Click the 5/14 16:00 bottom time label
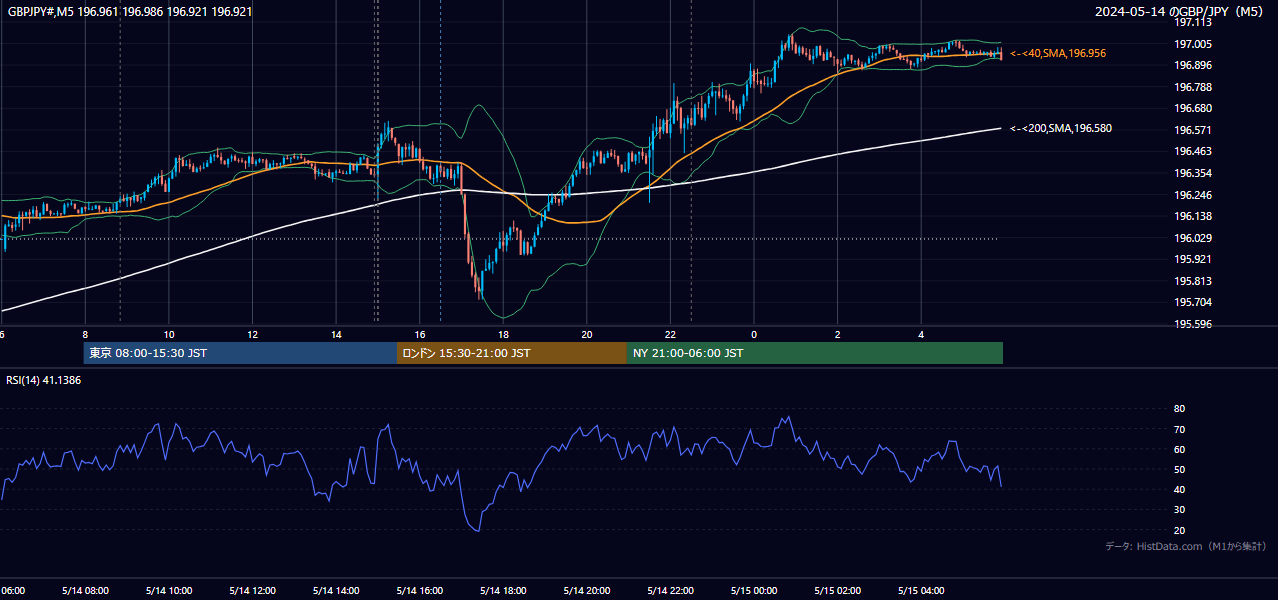The image size is (1278, 600). pyautogui.click(x=420, y=590)
